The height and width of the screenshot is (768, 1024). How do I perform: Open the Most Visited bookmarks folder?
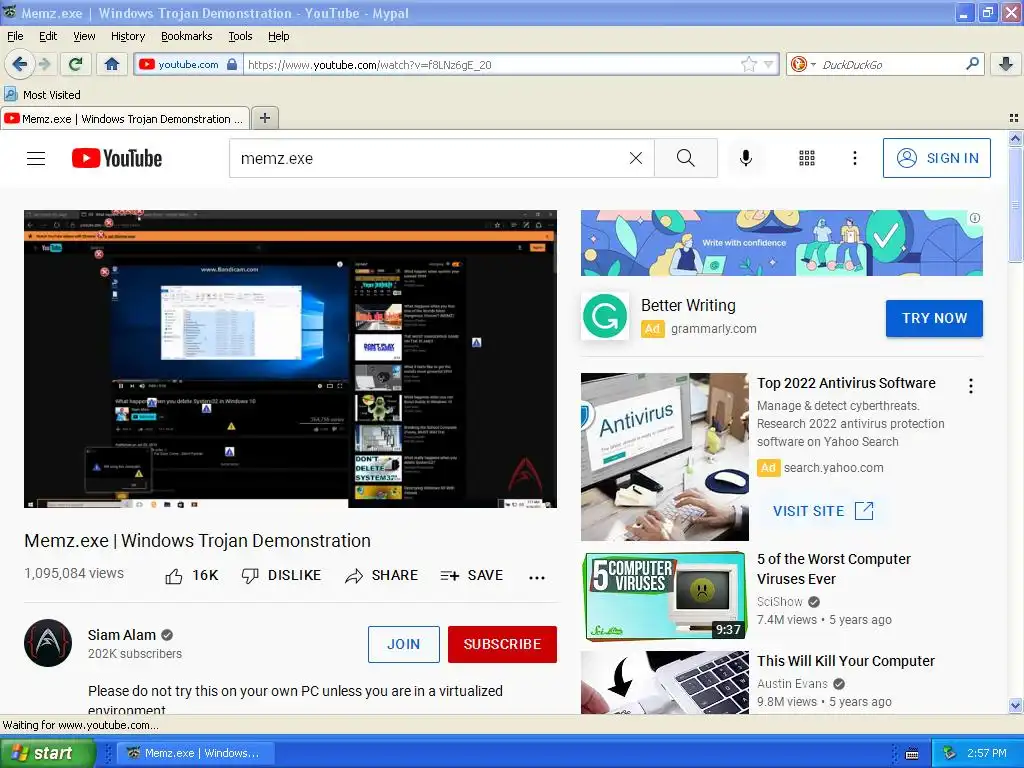click(x=42, y=95)
